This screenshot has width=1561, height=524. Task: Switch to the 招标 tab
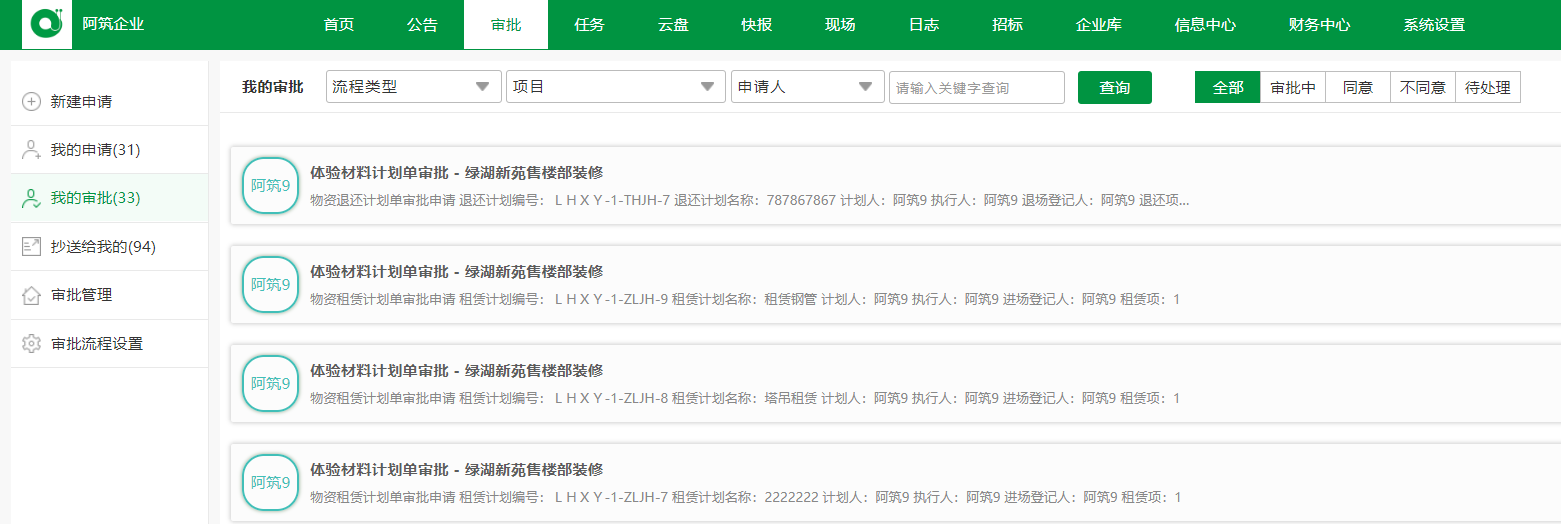coord(1007,25)
